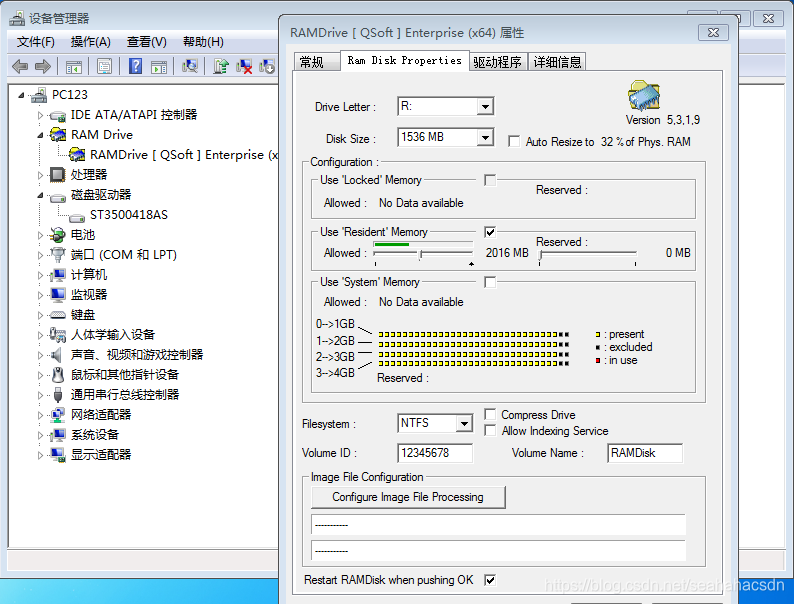Click the ST3500418AS disk drive icon
Image resolution: width=794 pixels, height=604 pixels.
click(76, 217)
